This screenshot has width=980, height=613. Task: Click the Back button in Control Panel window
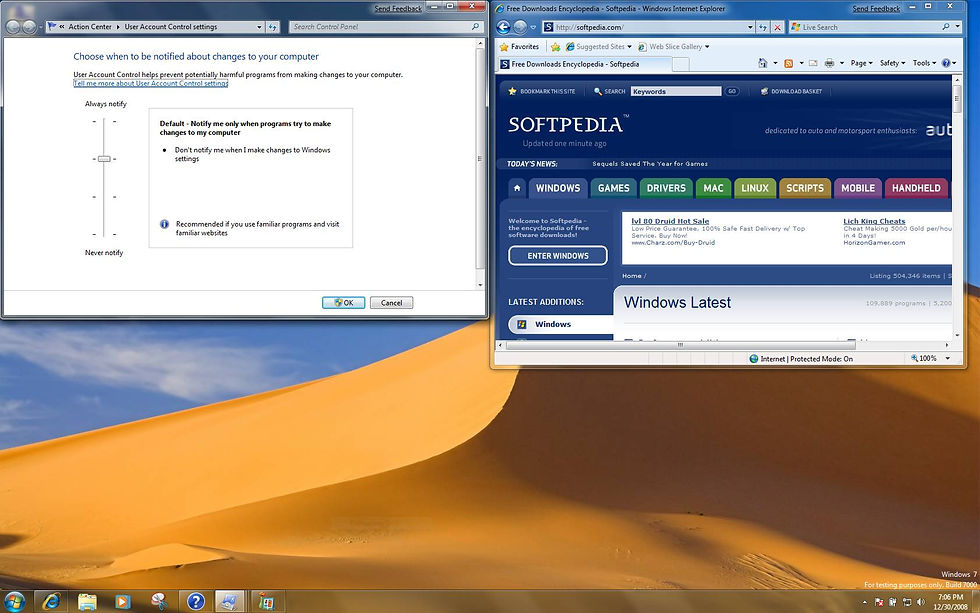12,27
